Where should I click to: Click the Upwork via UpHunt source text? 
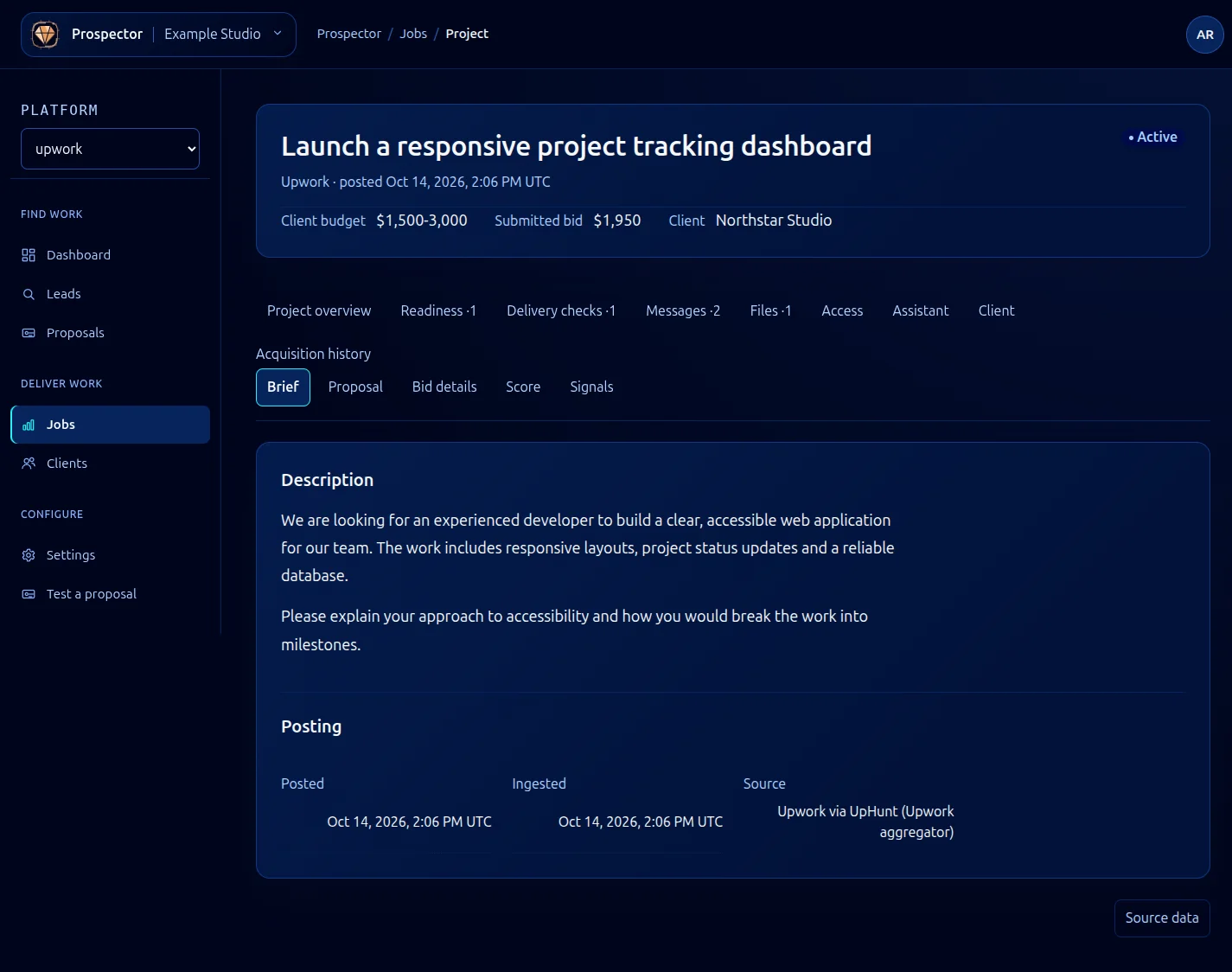pos(865,822)
